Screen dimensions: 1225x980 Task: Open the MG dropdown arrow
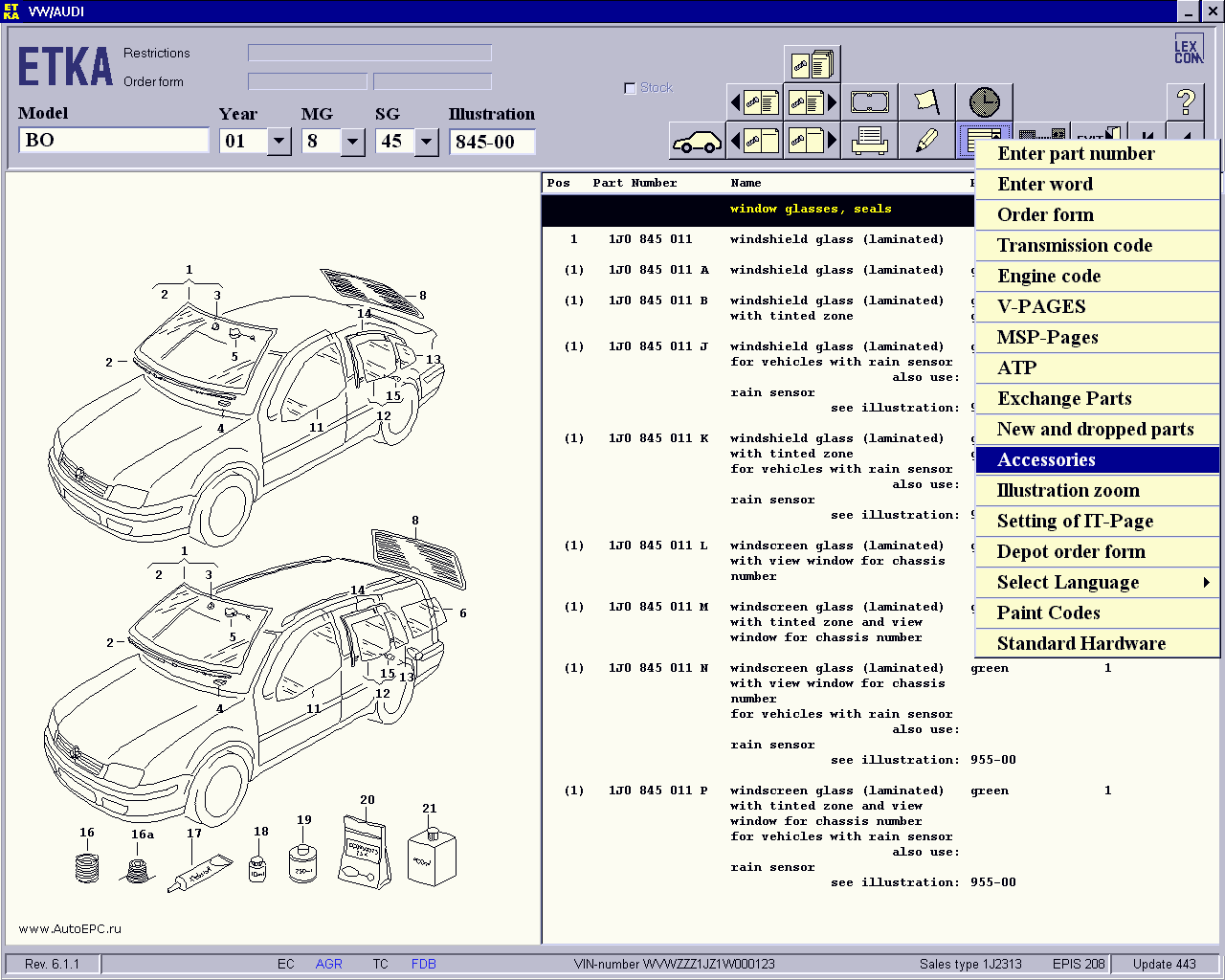(353, 142)
